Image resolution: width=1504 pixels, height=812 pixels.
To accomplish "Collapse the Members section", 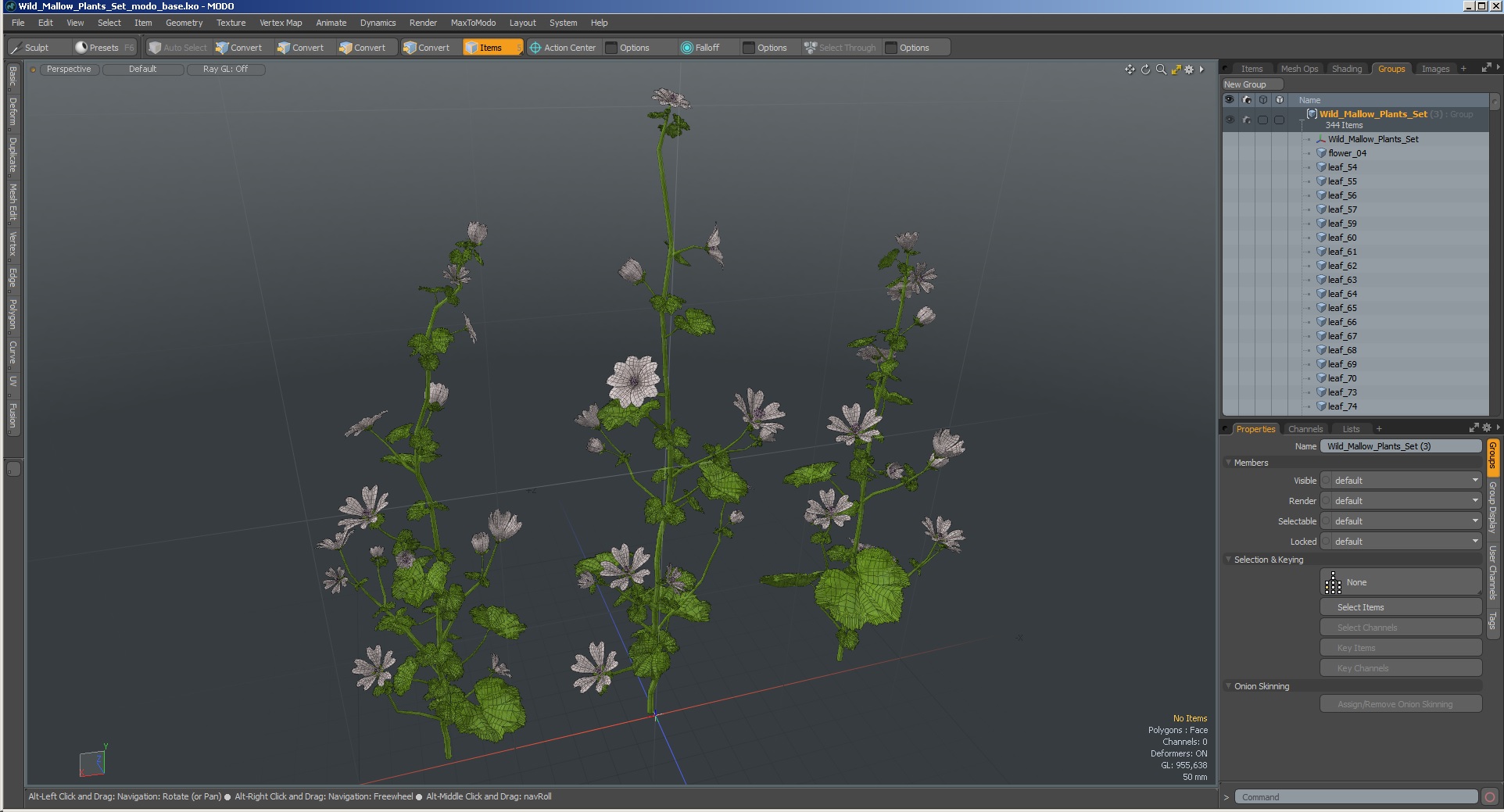I will pyautogui.click(x=1229, y=463).
